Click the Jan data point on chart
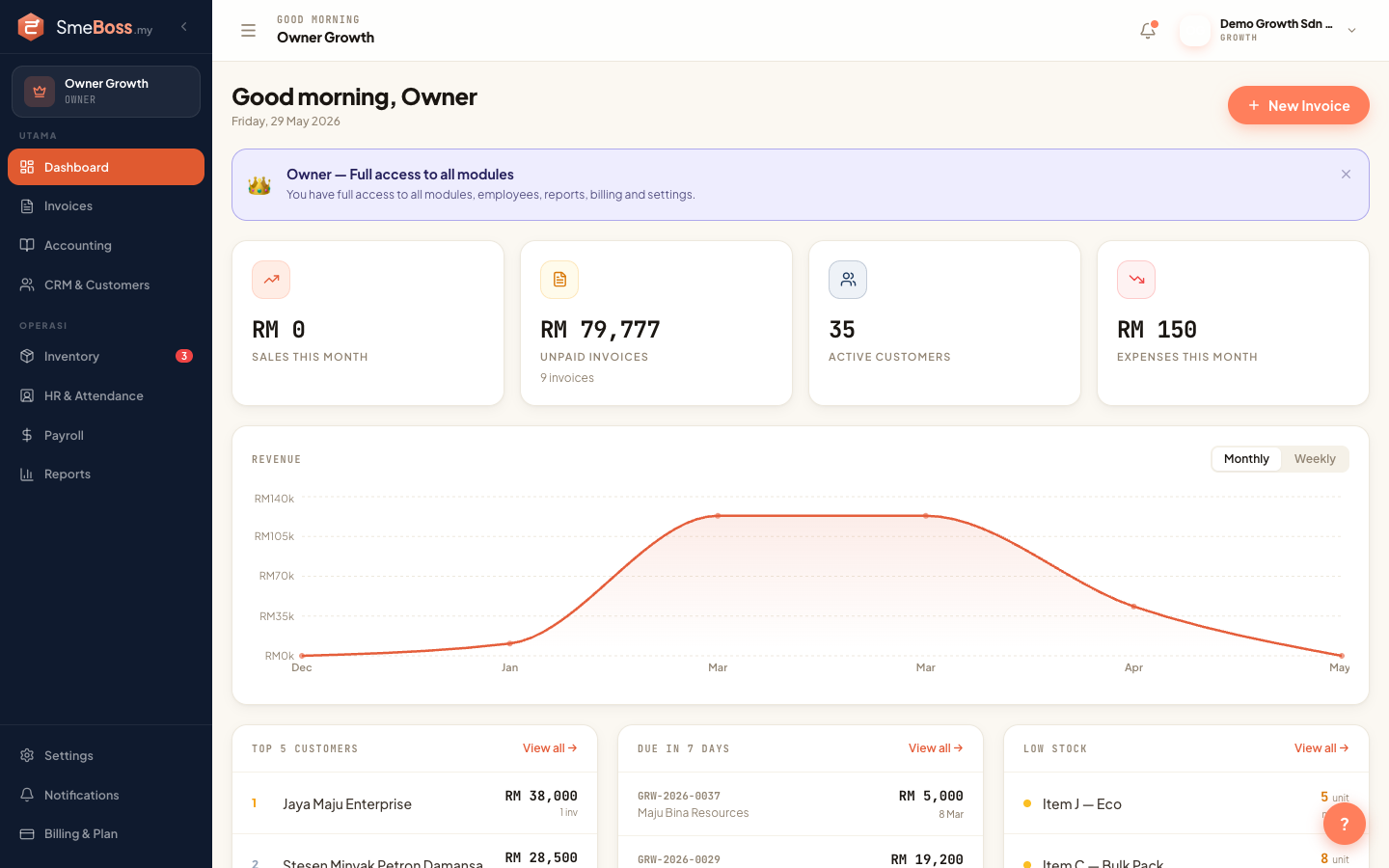 [x=510, y=643]
